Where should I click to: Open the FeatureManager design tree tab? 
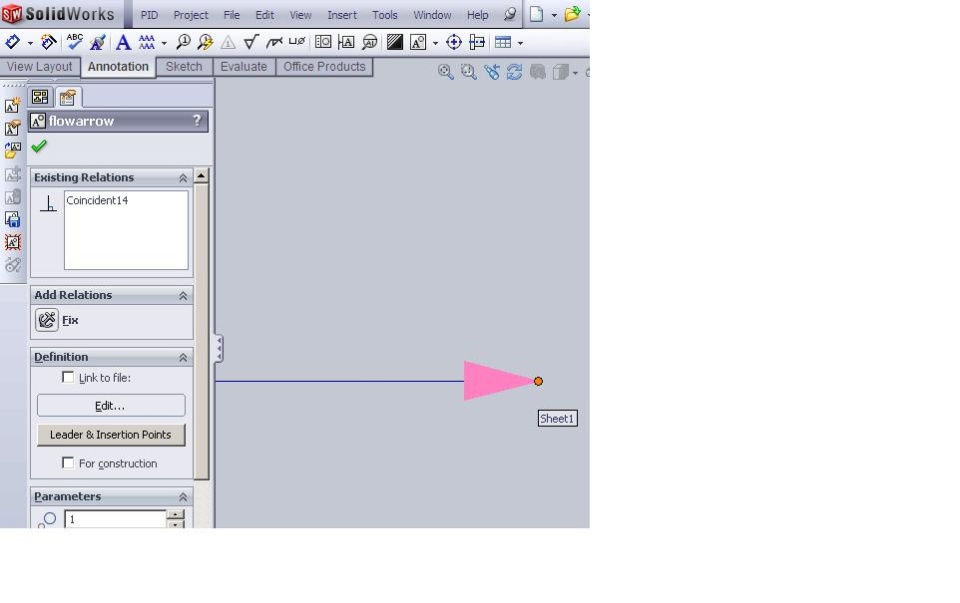(x=40, y=97)
